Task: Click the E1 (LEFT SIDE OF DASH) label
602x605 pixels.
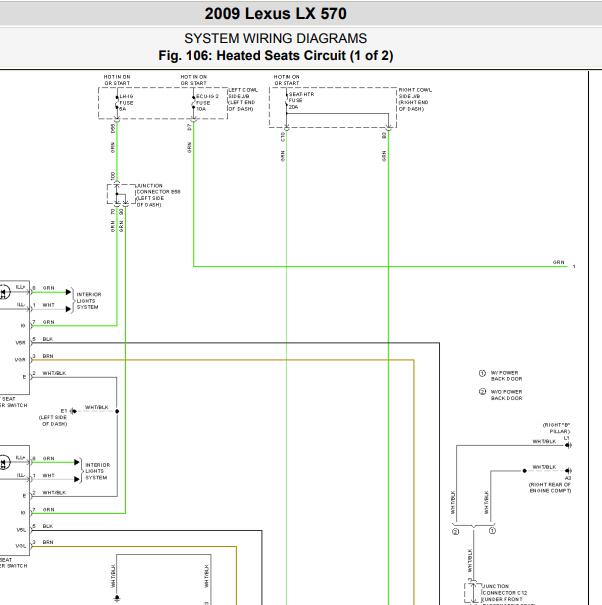Action: click(54, 417)
